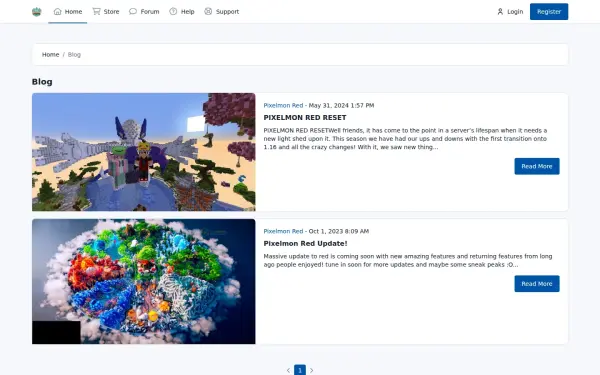This screenshot has height=375, width=600.
Task: Click the Register button
Action: 549,11
